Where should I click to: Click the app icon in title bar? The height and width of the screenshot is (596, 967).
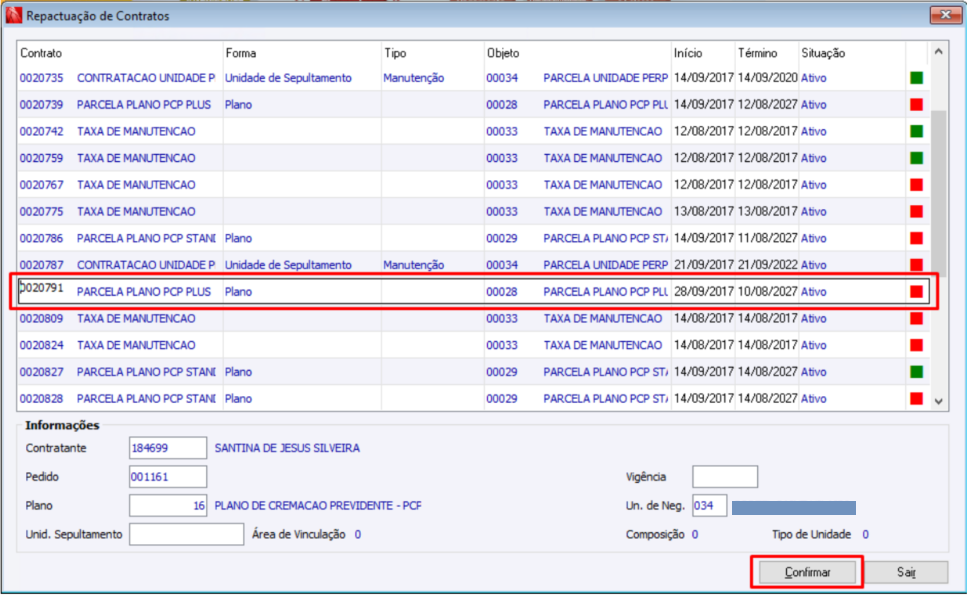(x=13, y=15)
